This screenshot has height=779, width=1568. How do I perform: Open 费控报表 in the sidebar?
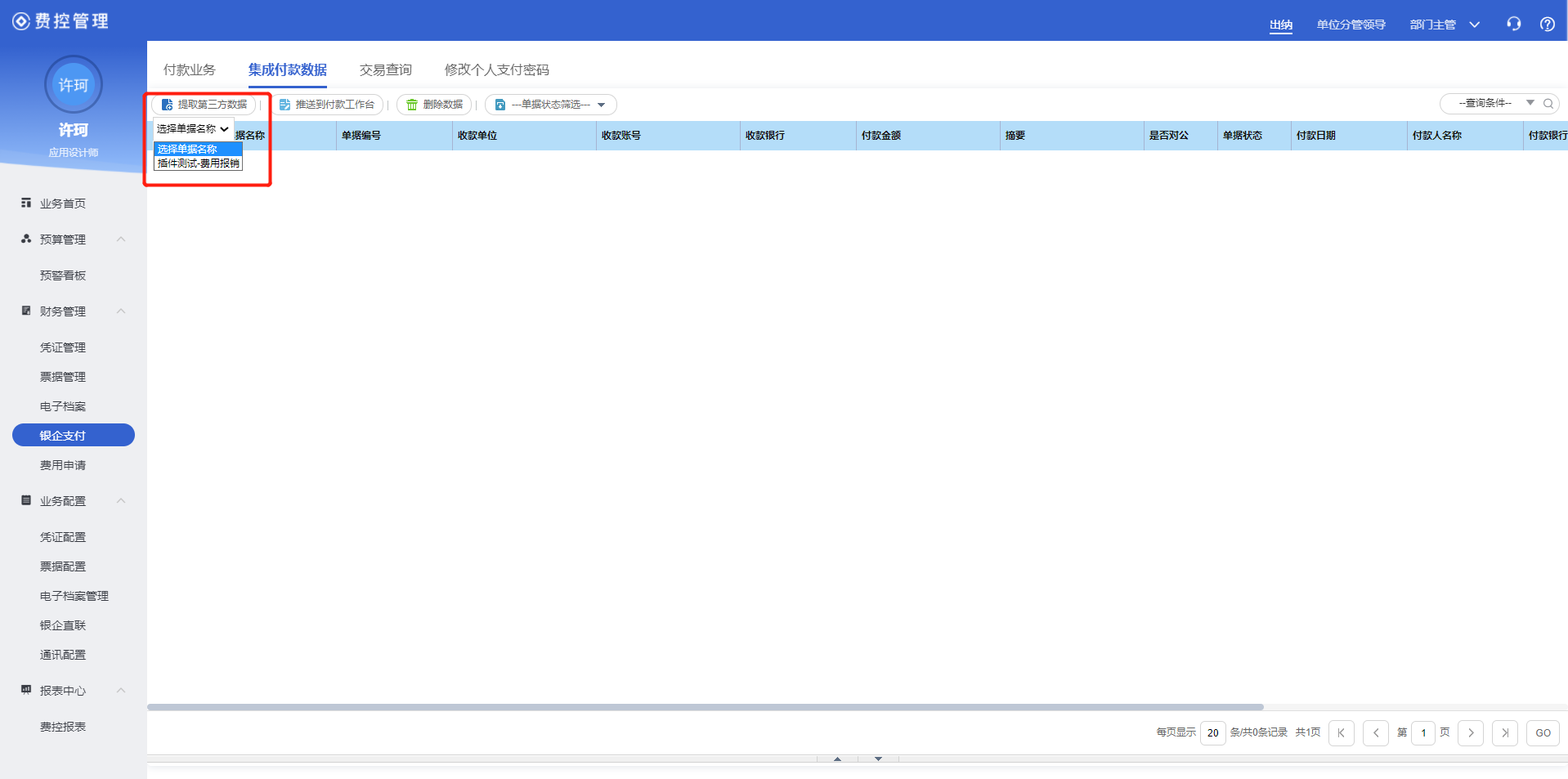63,727
